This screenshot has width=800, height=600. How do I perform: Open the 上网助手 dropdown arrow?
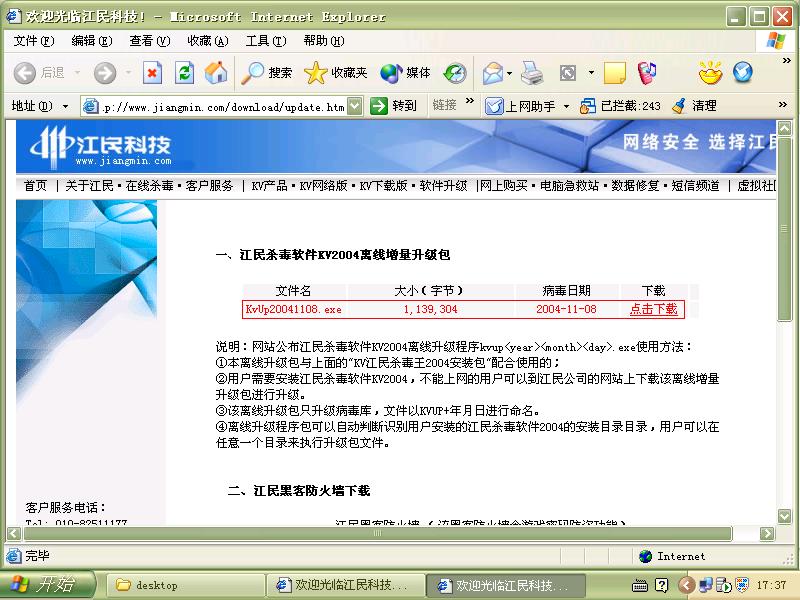coord(566,107)
